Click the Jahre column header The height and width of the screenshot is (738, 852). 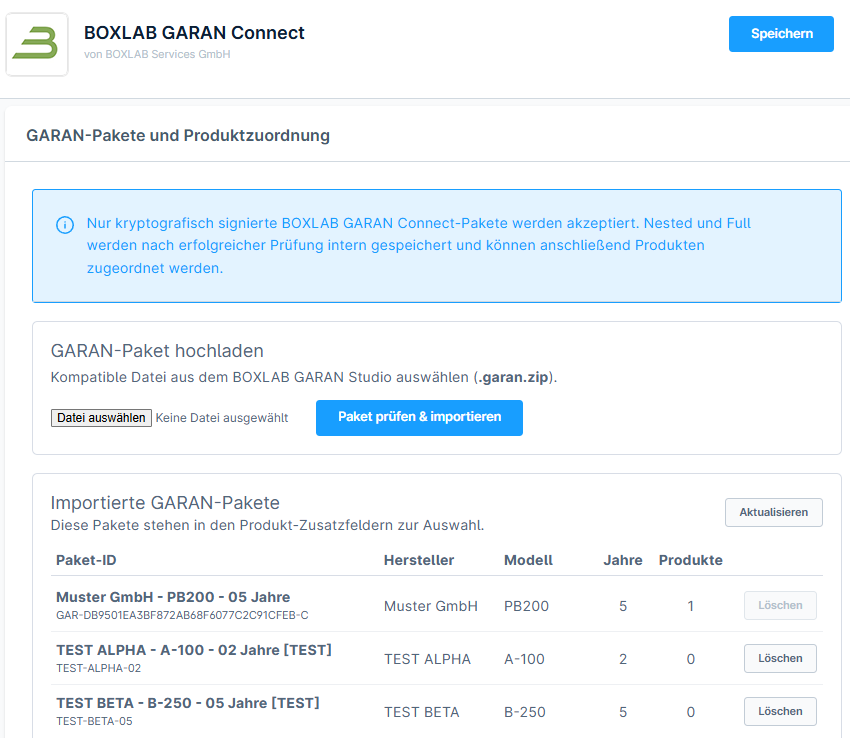[623, 560]
